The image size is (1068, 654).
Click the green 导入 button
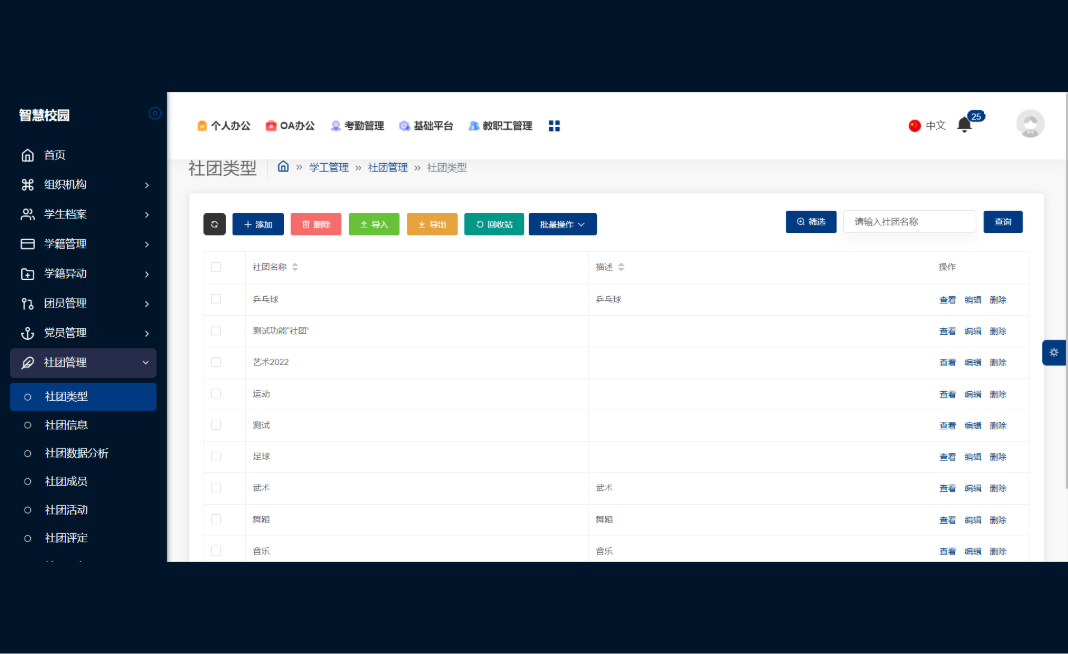point(374,224)
